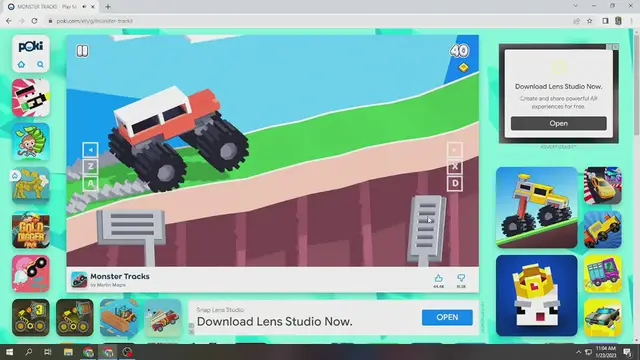The image size is (640, 360).
Task: Open the Poki home icon
Action: click(21, 64)
